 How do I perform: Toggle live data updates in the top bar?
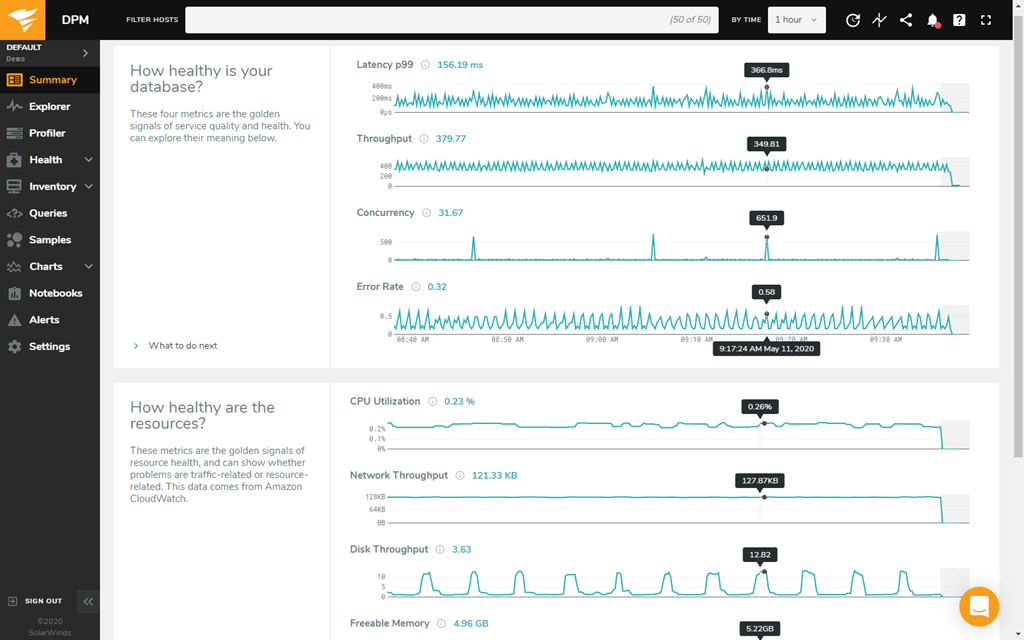click(879, 19)
